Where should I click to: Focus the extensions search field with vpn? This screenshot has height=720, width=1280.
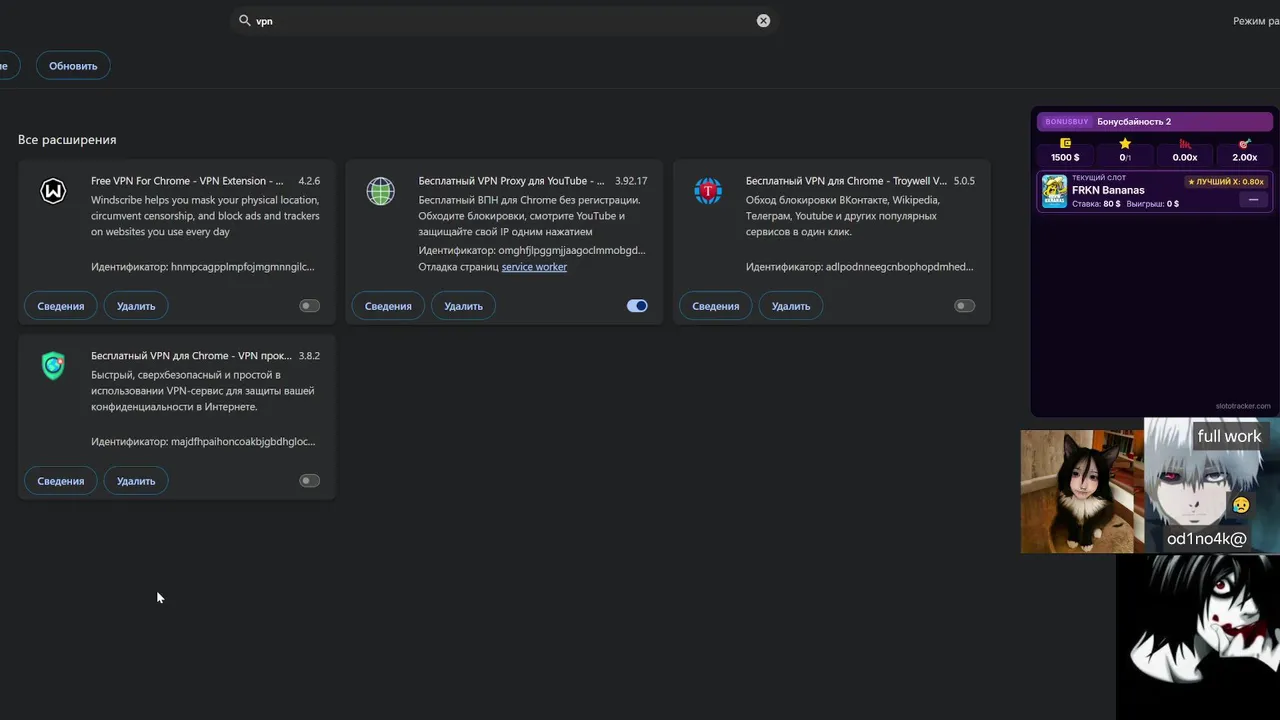click(504, 20)
